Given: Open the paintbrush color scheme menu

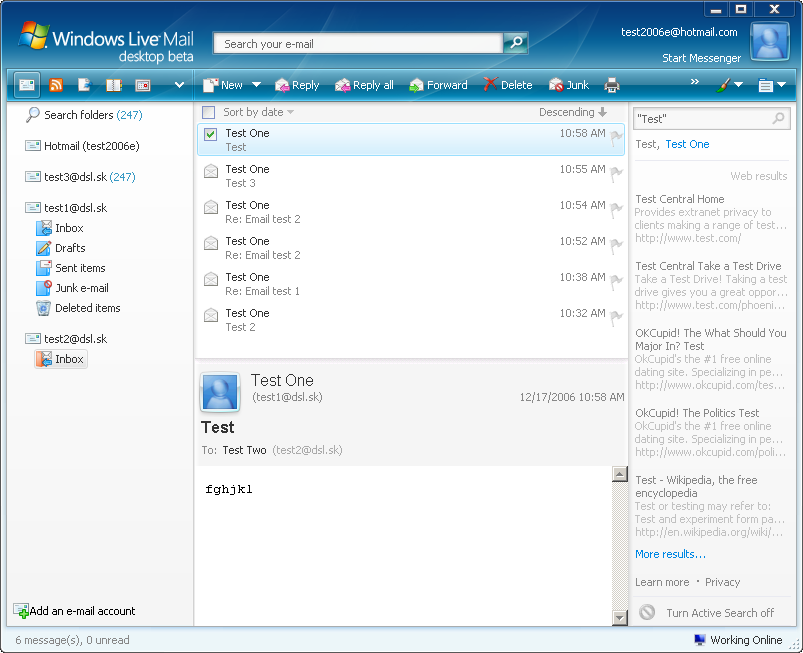Looking at the screenshot, I should tap(729, 85).
